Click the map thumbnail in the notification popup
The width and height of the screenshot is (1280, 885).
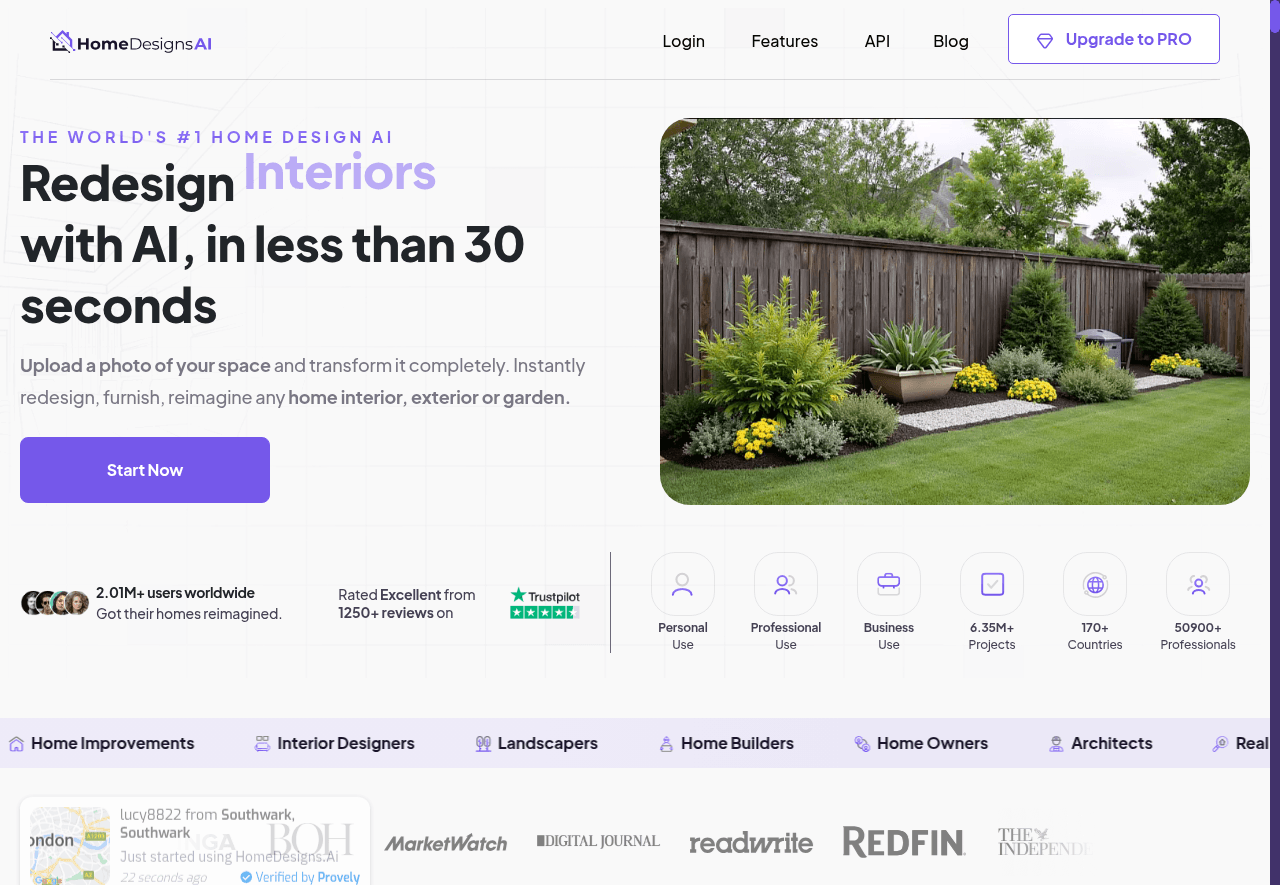(x=68, y=845)
